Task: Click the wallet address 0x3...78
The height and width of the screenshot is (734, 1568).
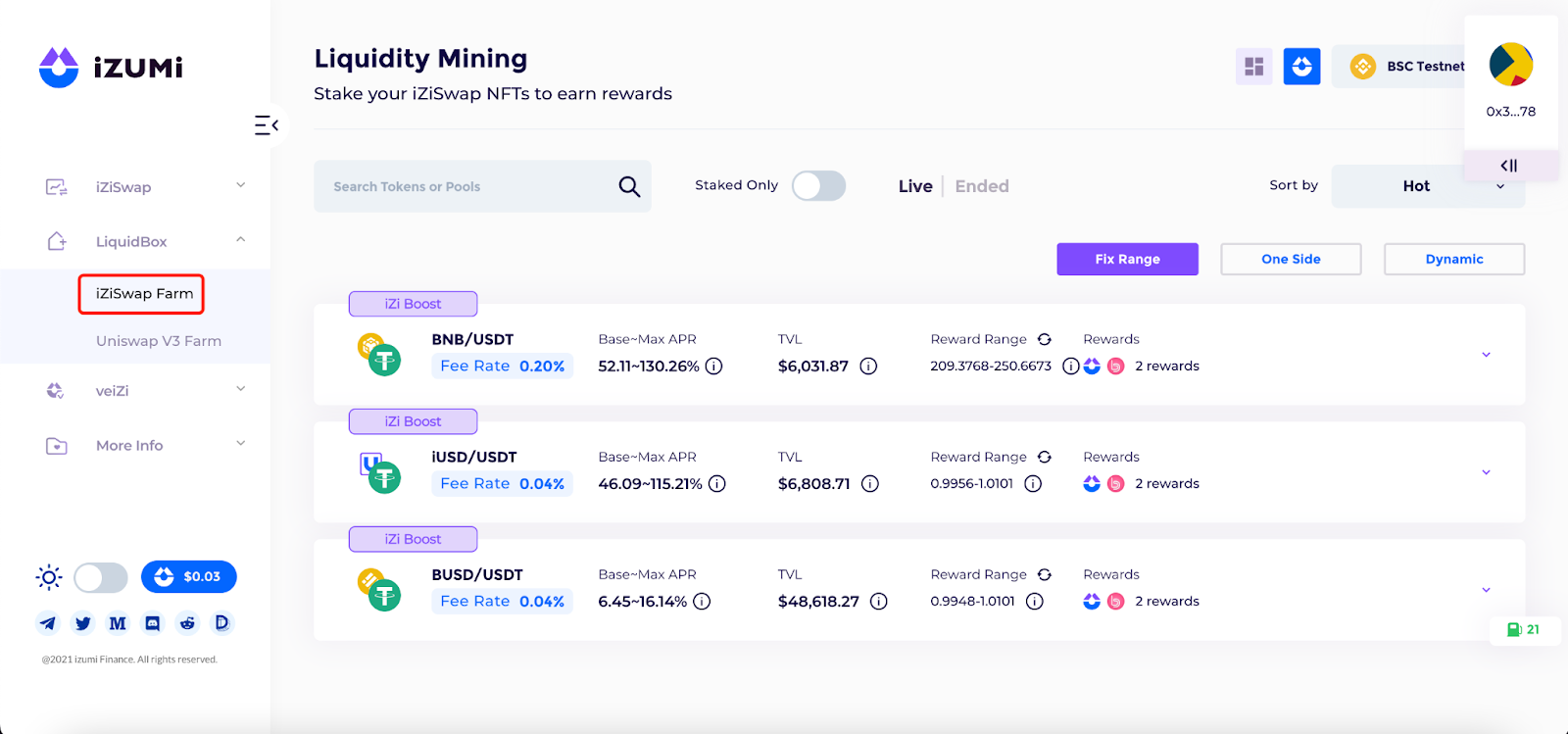Action: tap(1511, 112)
